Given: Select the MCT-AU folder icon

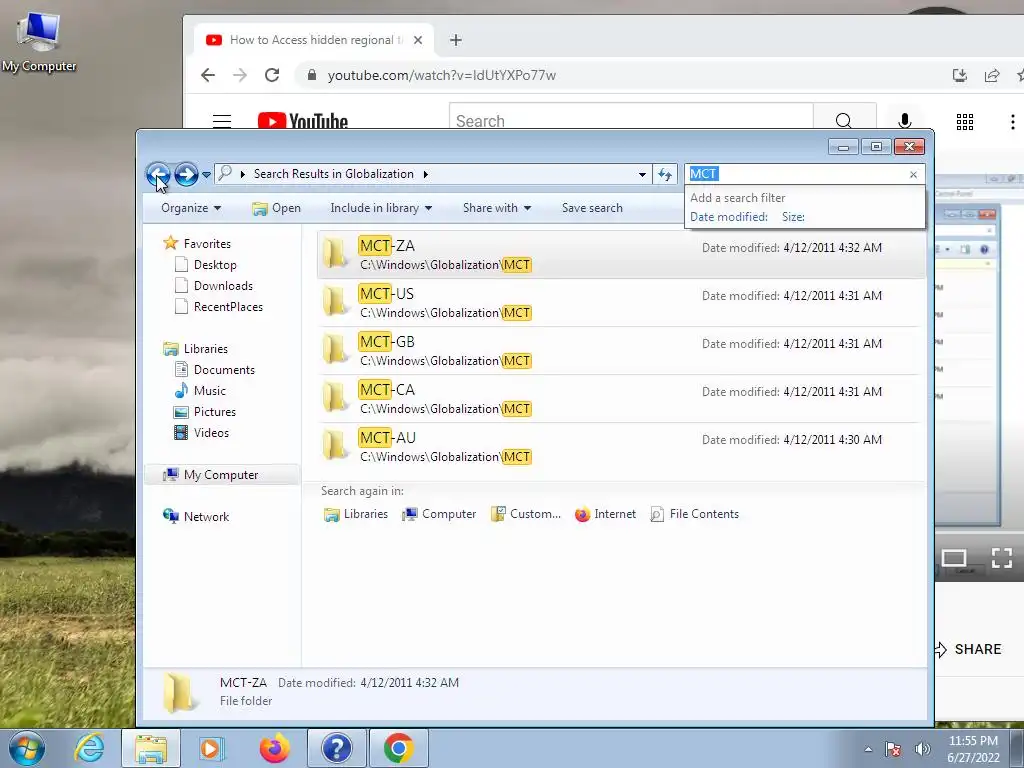Looking at the screenshot, I should pos(336,447).
